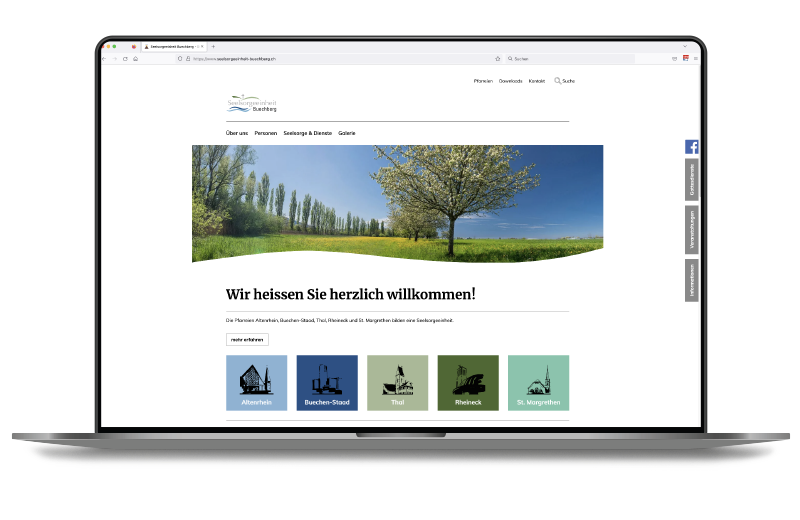Select the Altenrhein parish tile
Screen dimensions: 800x520
[256, 383]
